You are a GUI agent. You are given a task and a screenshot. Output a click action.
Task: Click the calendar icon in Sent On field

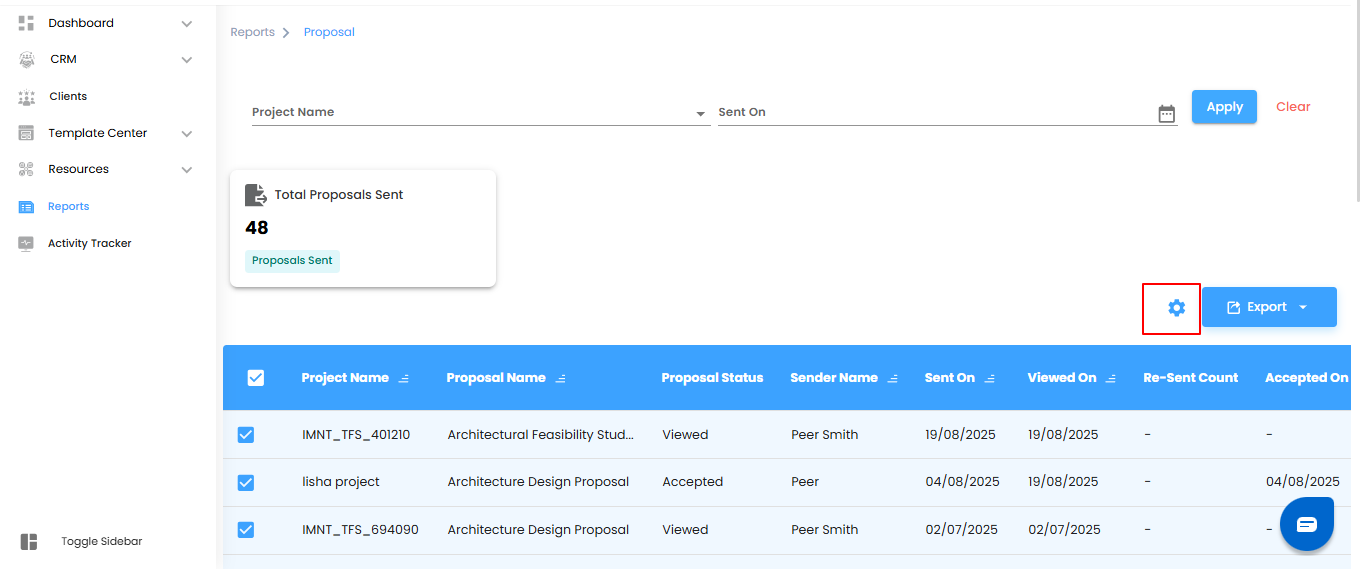(1166, 114)
